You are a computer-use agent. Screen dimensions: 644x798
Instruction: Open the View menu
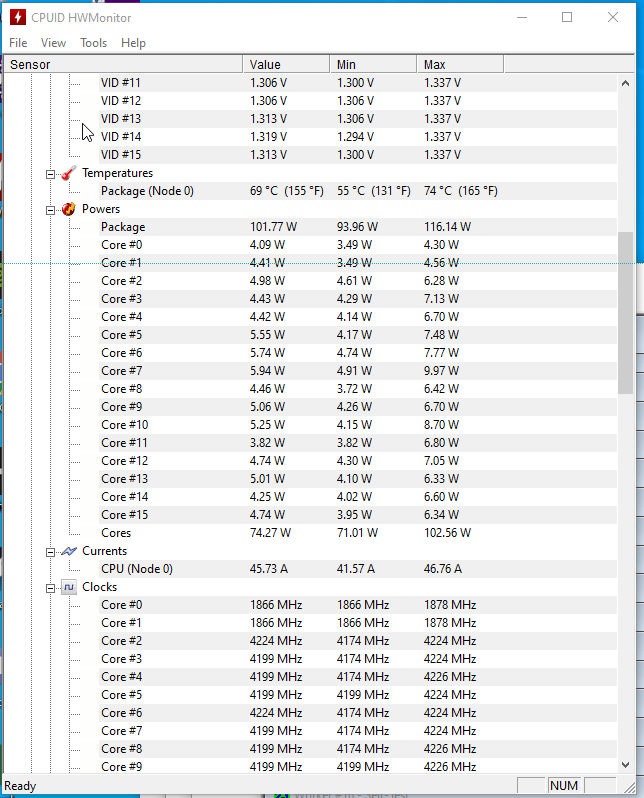point(53,43)
